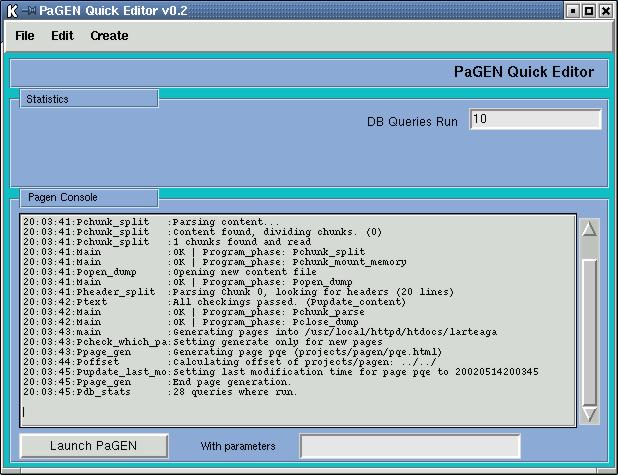Click the text cursor on the empty console line
This screenshot has width=618, height=475.
pos(24,412)
